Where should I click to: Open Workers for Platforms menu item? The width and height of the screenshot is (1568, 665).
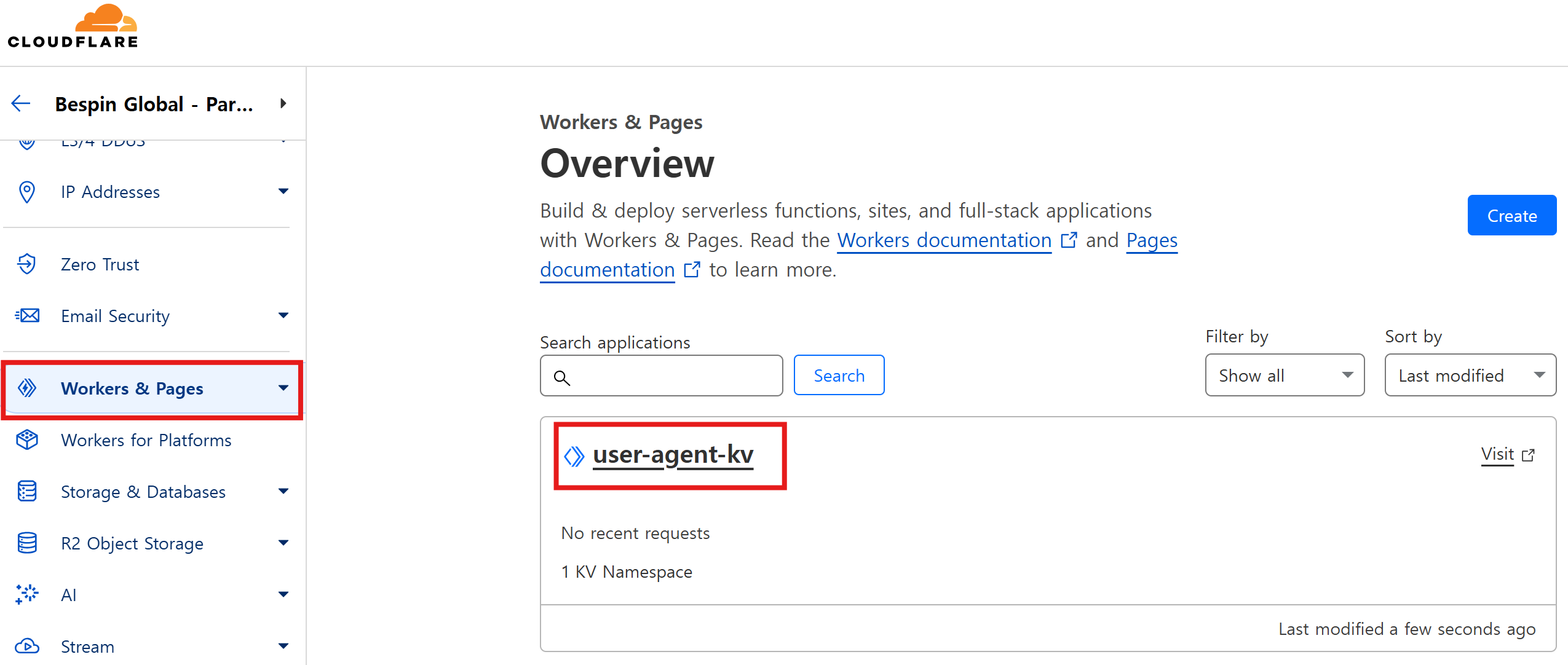(x=146, y=440)
